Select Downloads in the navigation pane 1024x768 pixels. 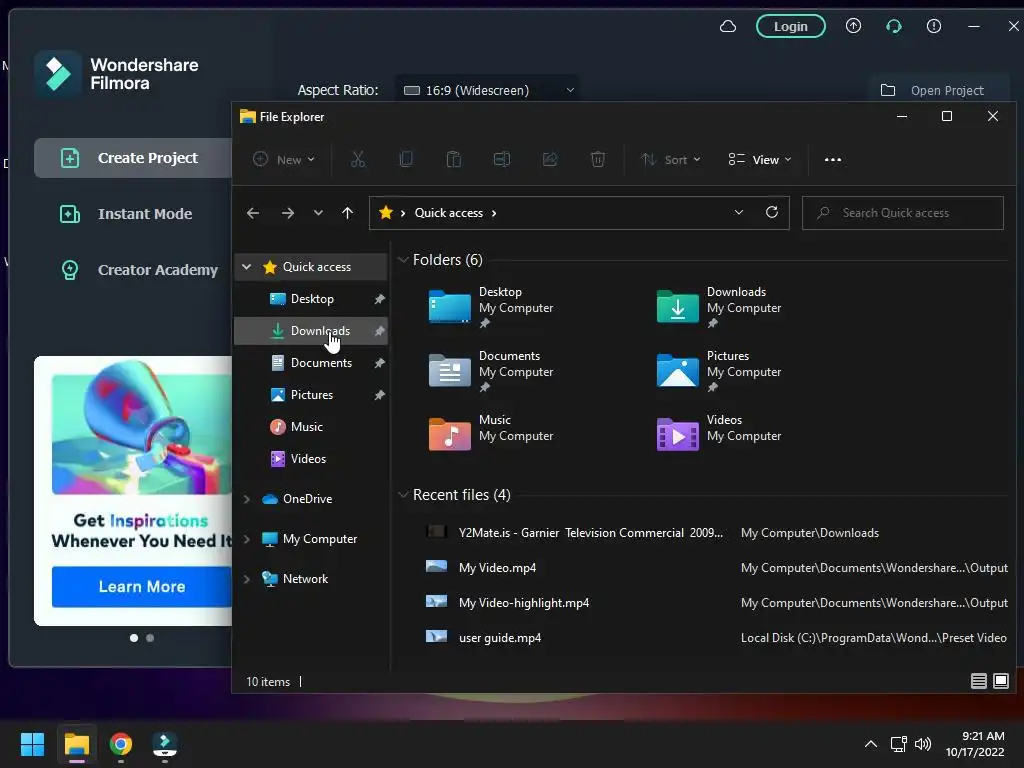[x=311, y=330]
